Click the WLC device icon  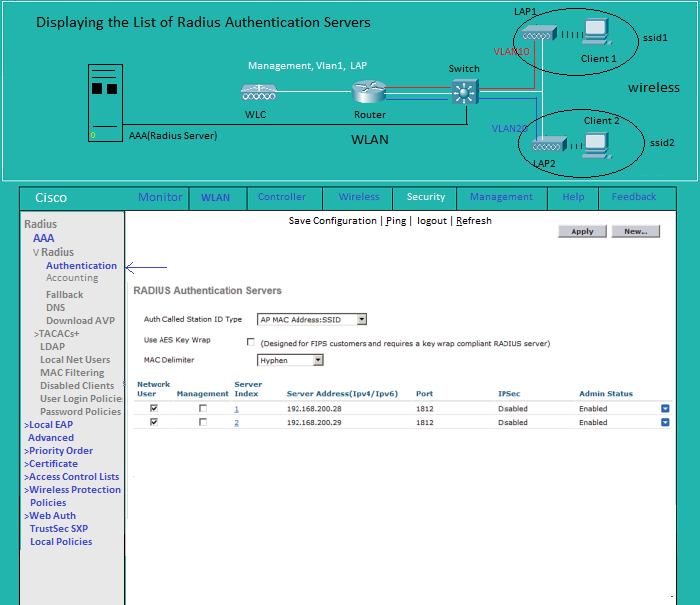tap(259, 92)
